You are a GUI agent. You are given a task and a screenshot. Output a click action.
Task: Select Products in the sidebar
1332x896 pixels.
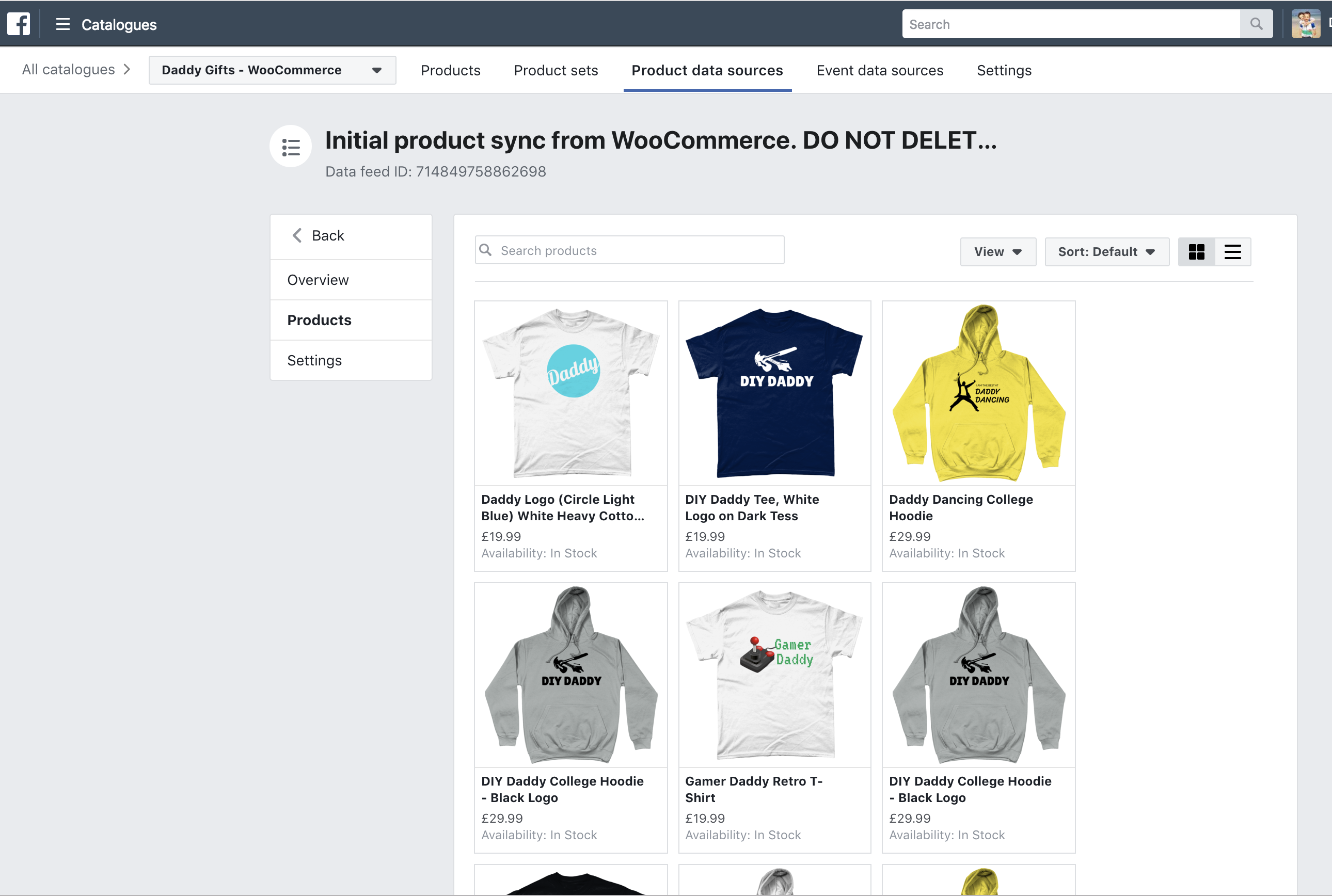click(x=351, y=320)
